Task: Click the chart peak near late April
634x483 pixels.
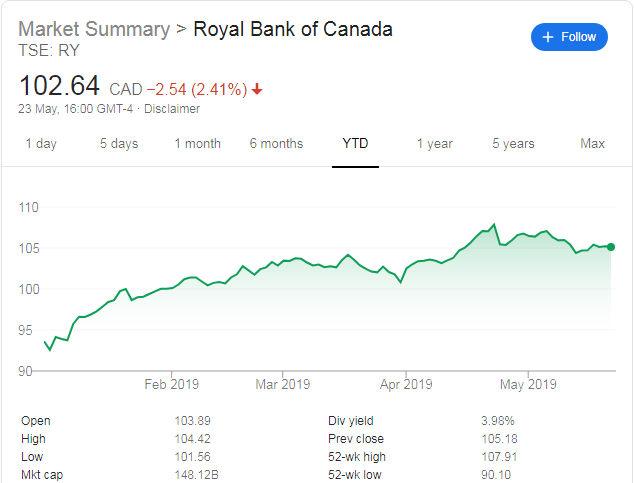Action: 494,224
